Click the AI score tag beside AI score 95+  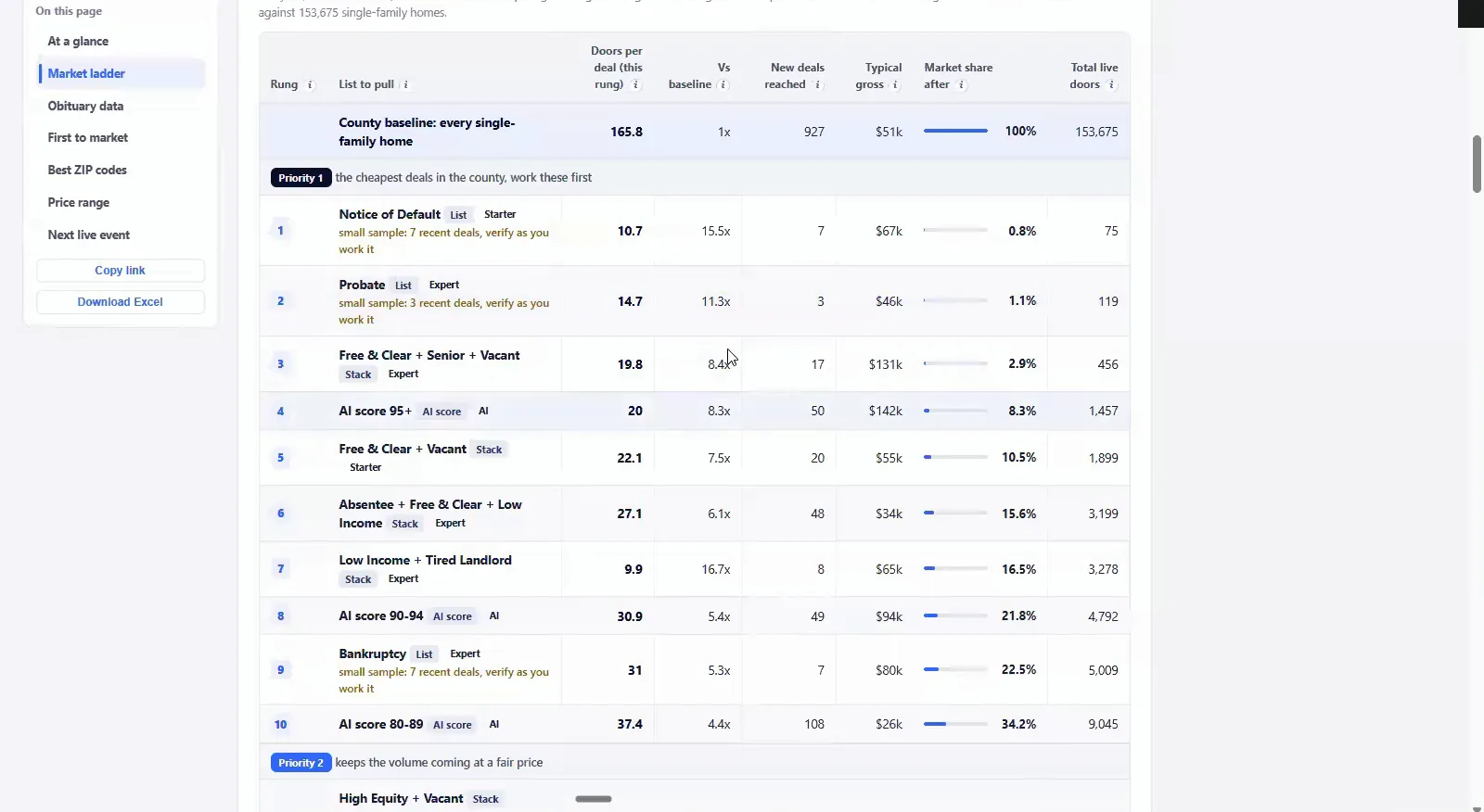click(441, 412)
